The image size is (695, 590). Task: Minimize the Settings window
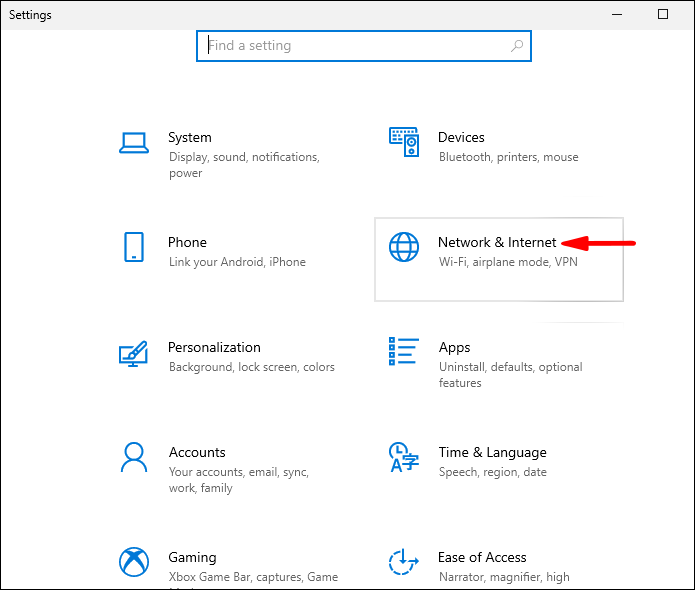click(x=616, y=15)
